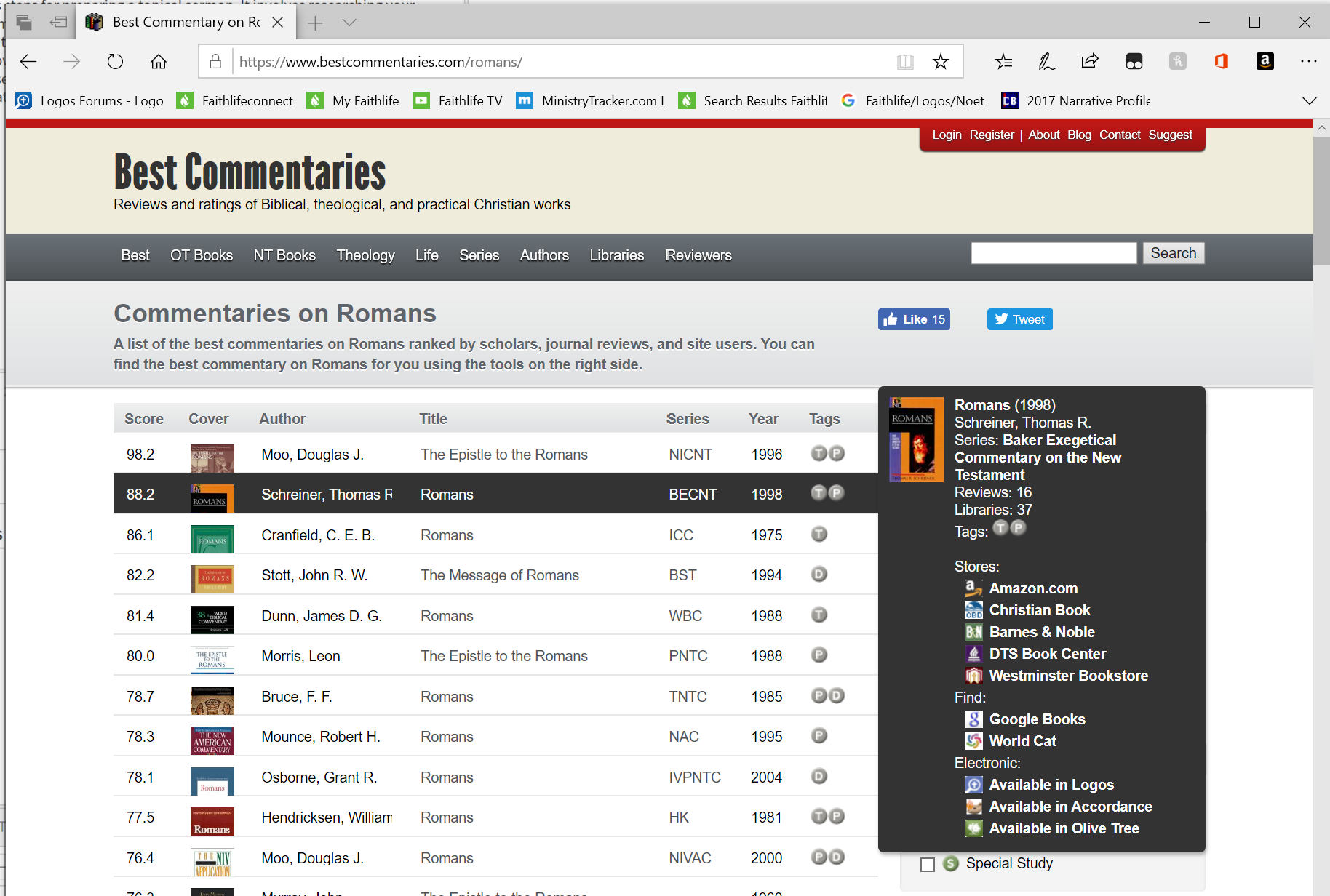Close the Best Commentary on Romans tab
This screenshot has height=896, width=1330.
click(x=278, y=23)
